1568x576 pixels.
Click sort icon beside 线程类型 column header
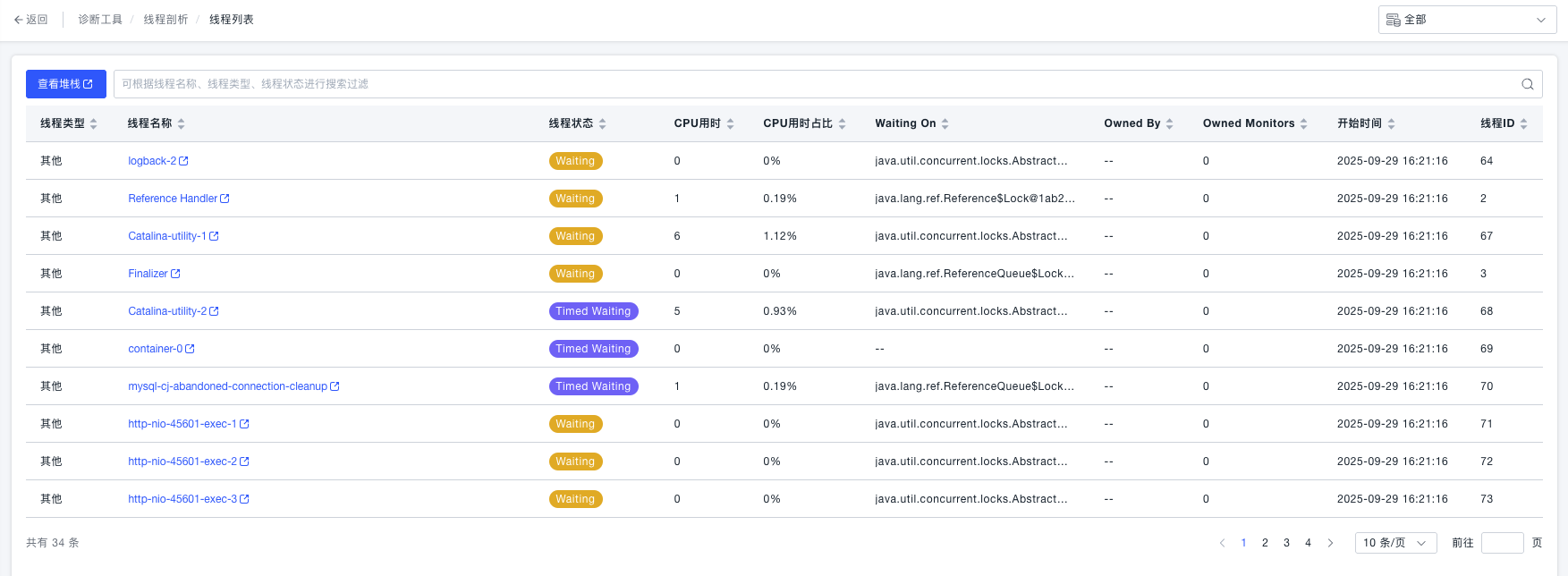(x=94, y=123)
